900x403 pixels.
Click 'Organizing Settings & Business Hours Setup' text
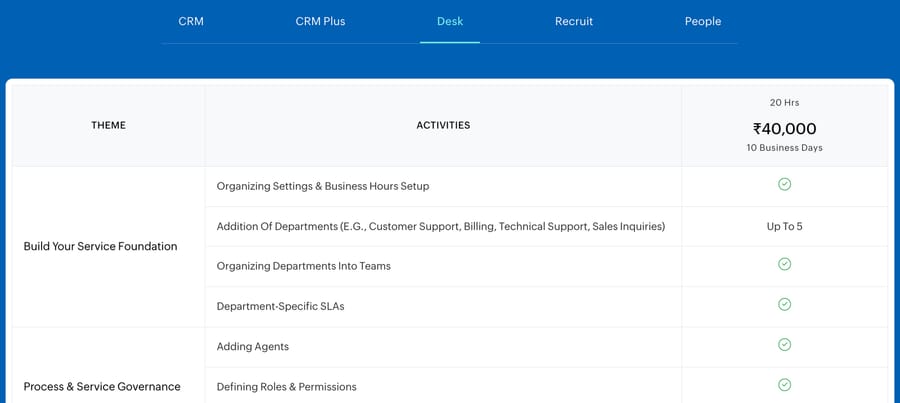323,187
